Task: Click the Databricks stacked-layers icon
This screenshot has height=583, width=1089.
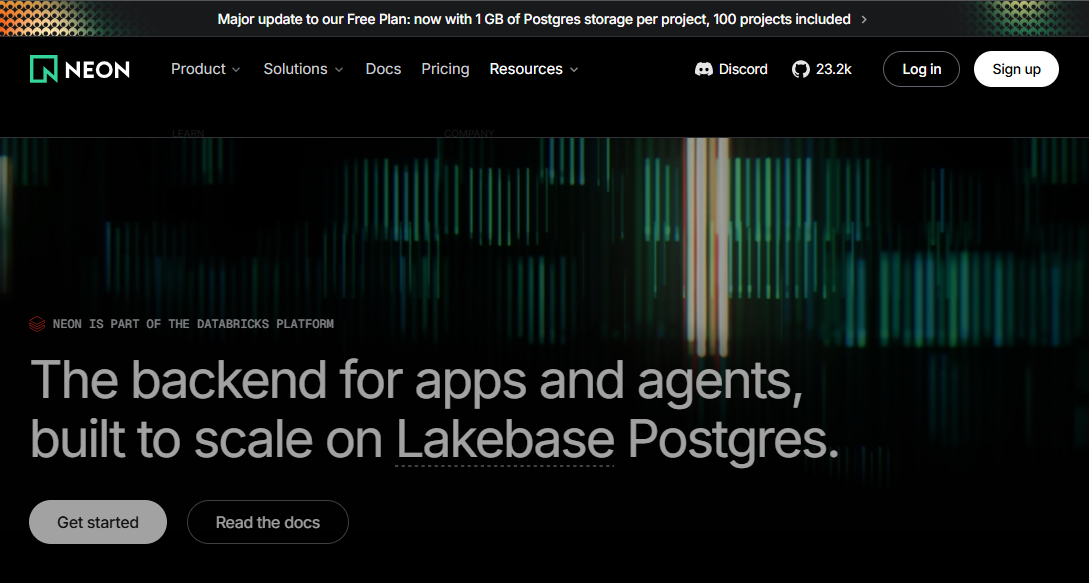Action: pyautogui.click(x=38, y=324)
